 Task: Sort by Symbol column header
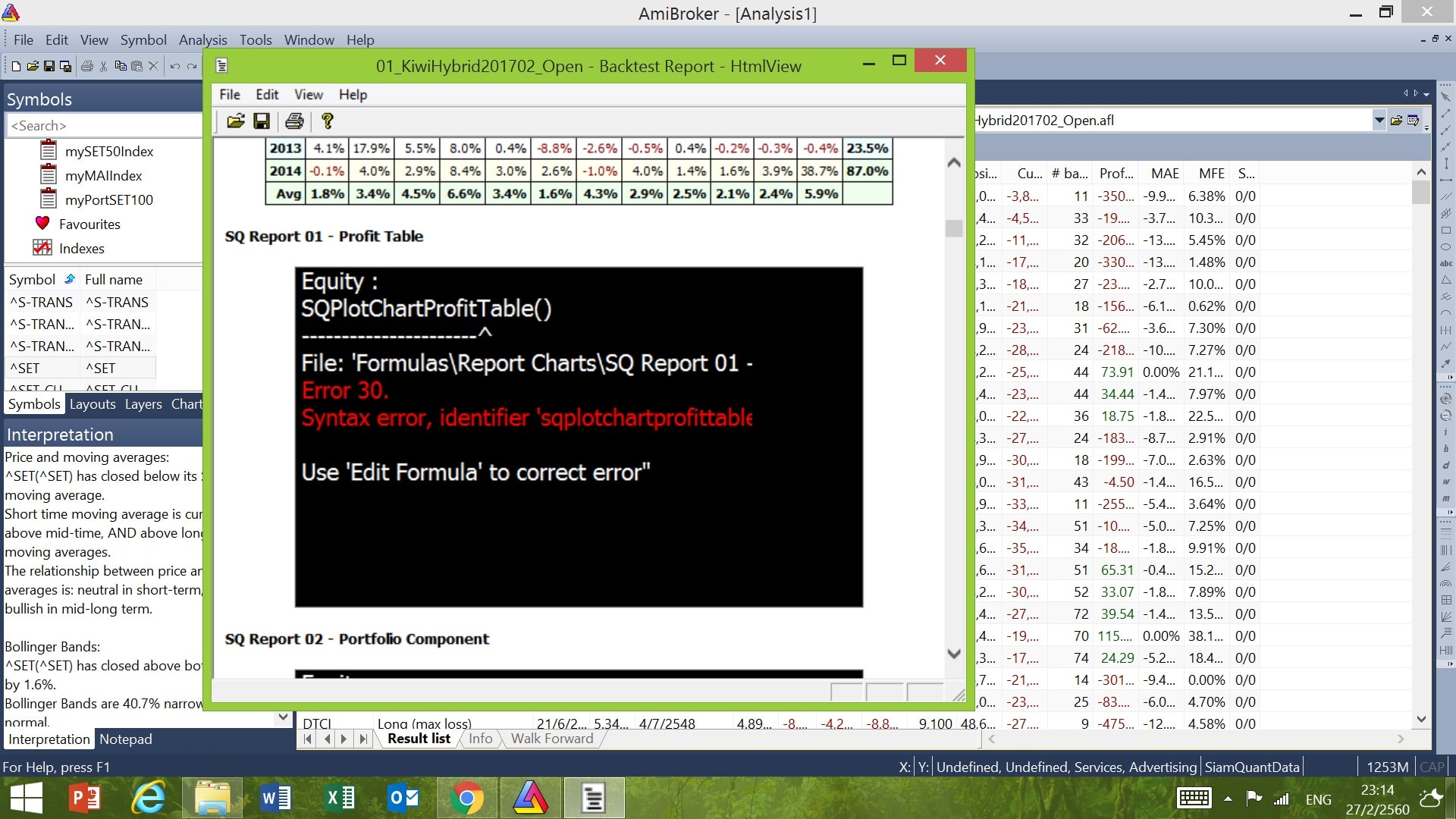[32, 279]
